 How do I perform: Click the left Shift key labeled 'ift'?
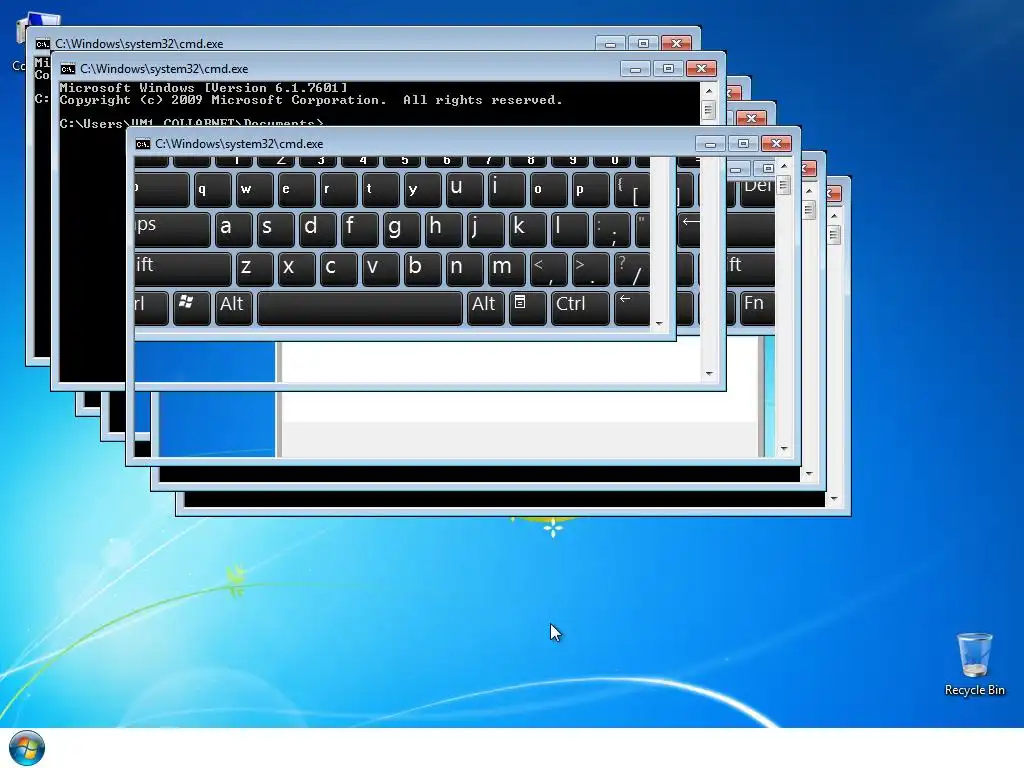(182, 269)
